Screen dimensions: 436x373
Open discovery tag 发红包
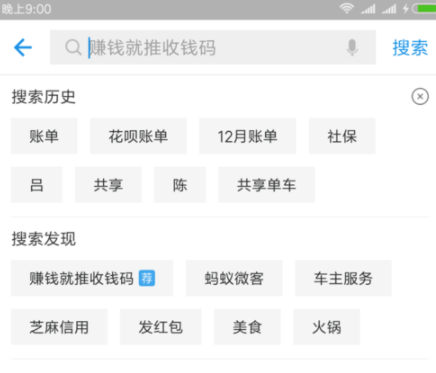[161, 327]
